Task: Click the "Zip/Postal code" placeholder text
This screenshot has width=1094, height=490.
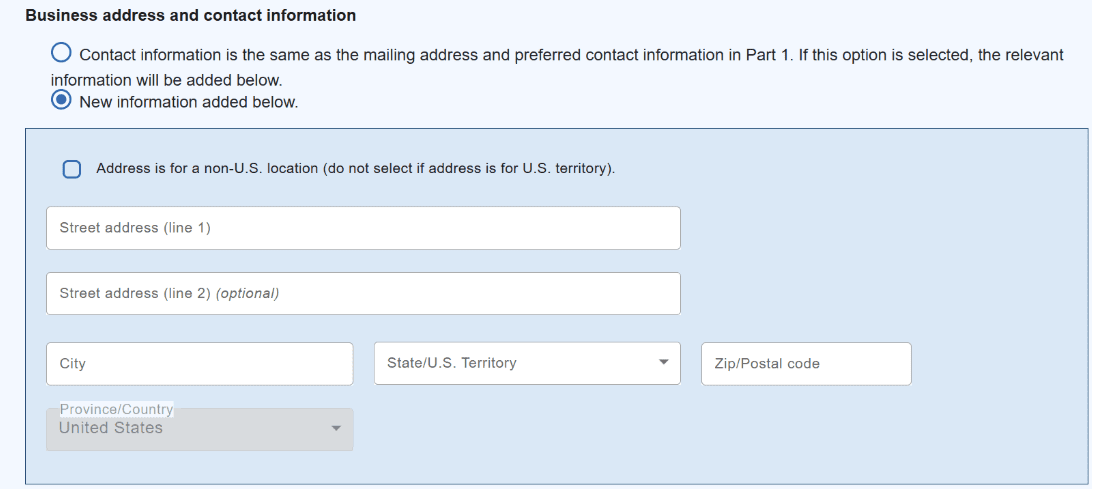Action: click(x=767, y=364)
